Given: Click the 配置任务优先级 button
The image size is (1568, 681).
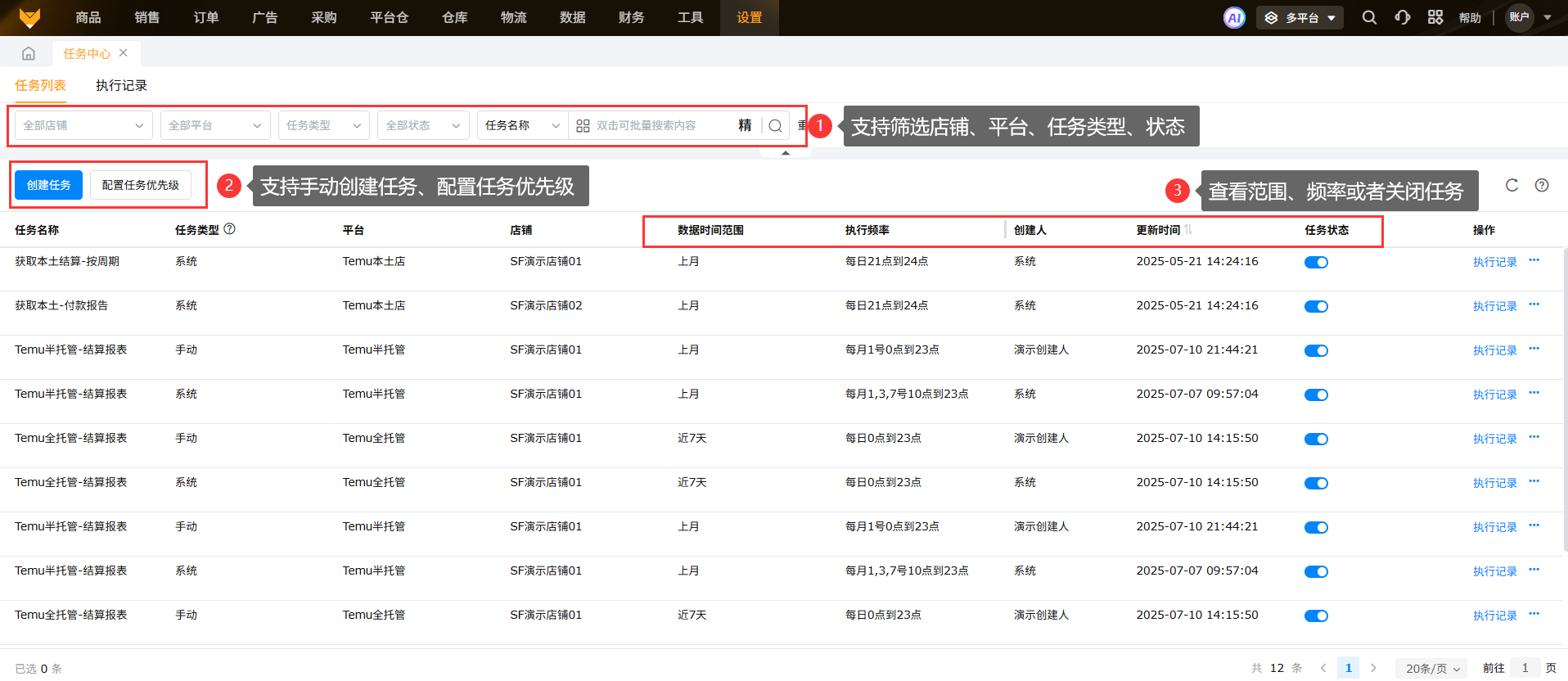Looking at the screenshot, I should (141, 186).
